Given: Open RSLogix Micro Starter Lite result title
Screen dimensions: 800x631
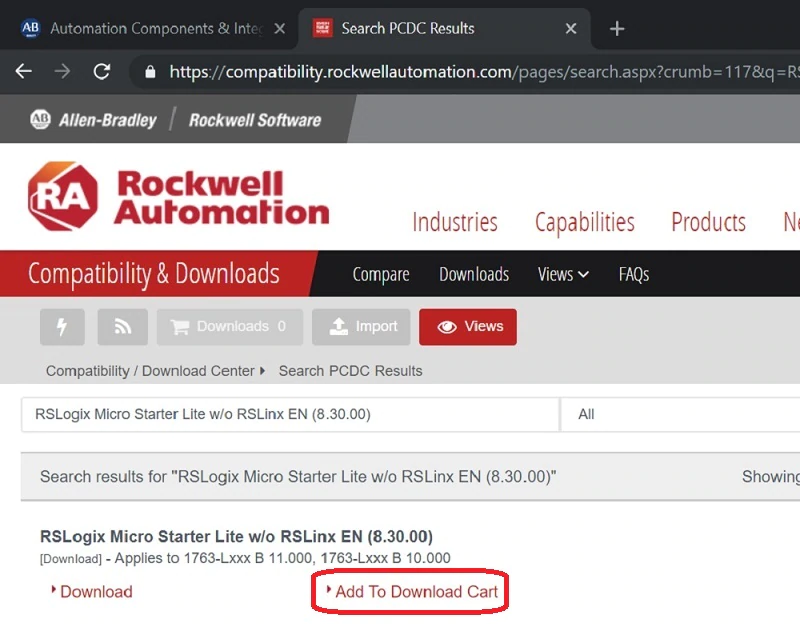Looking at the screenshot, I should tap(236, 537).
